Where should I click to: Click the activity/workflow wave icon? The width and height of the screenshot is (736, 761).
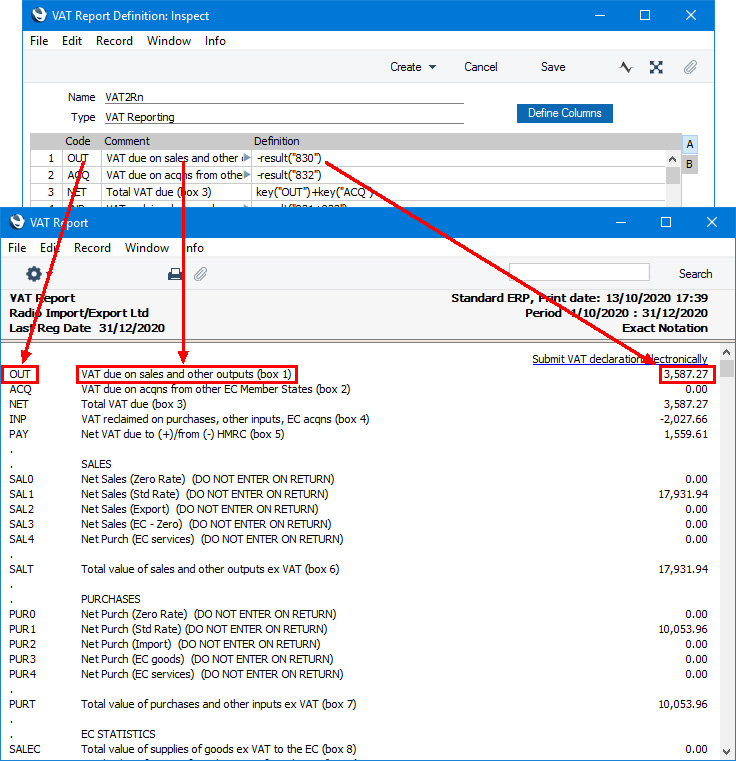pos(627,67)
